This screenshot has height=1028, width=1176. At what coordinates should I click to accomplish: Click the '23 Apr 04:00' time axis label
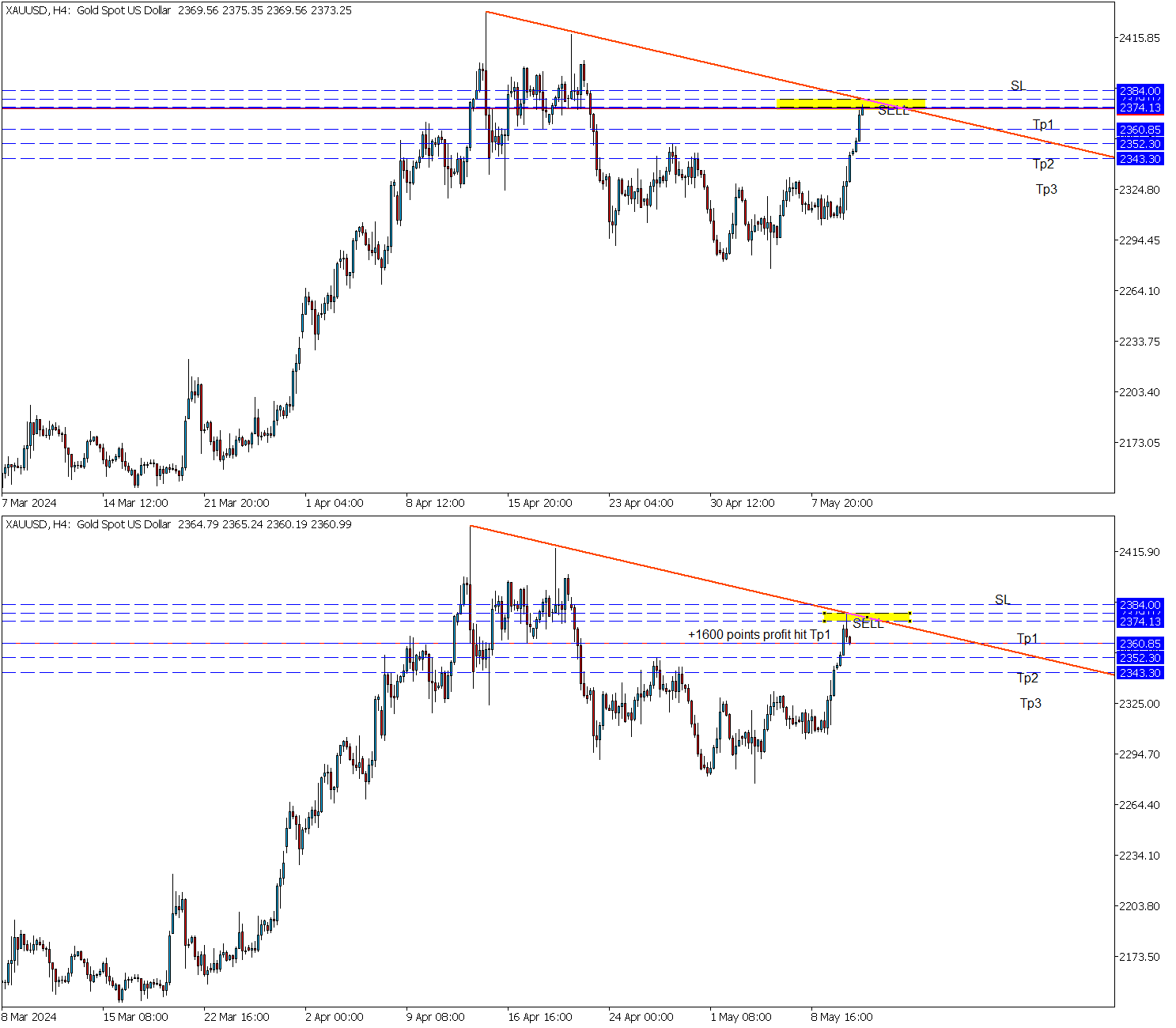click(641, 503)
